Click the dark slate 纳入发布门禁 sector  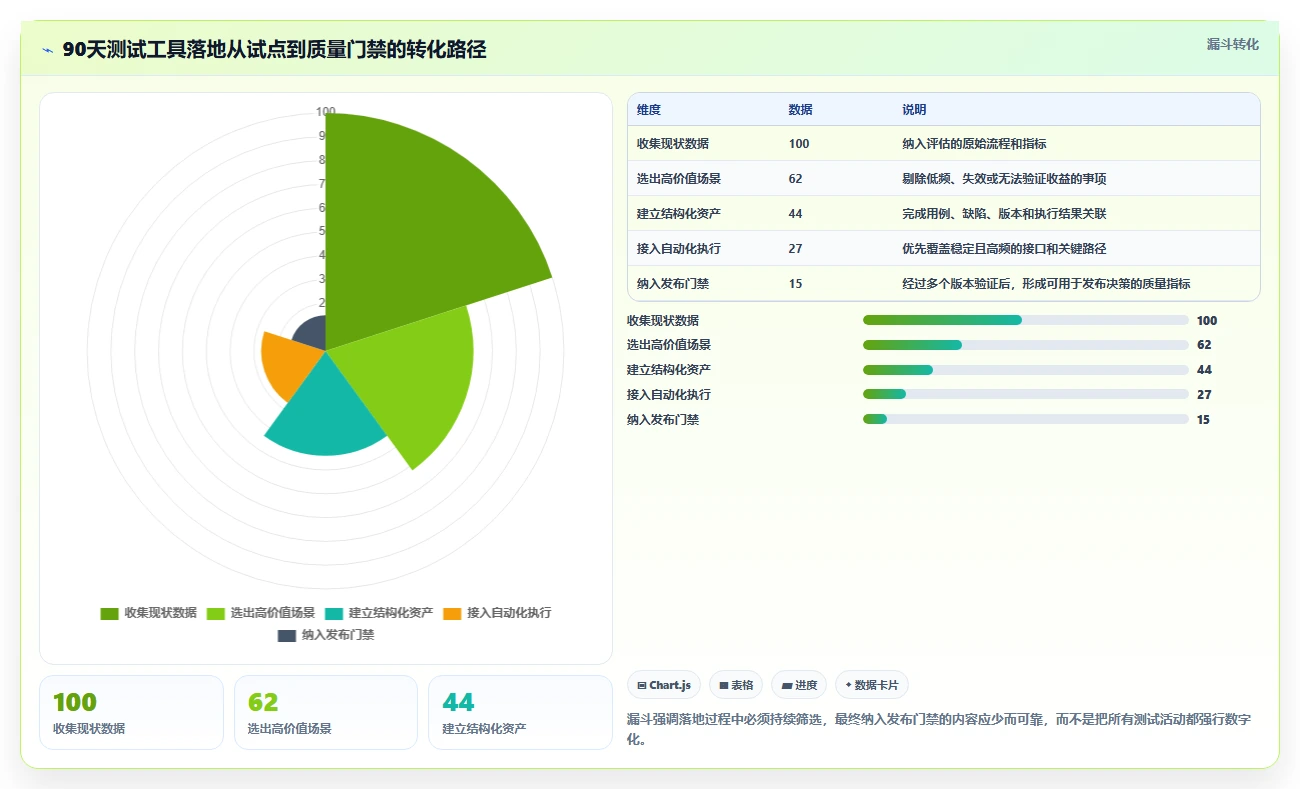pyautogui.click(x=314, y=334)
